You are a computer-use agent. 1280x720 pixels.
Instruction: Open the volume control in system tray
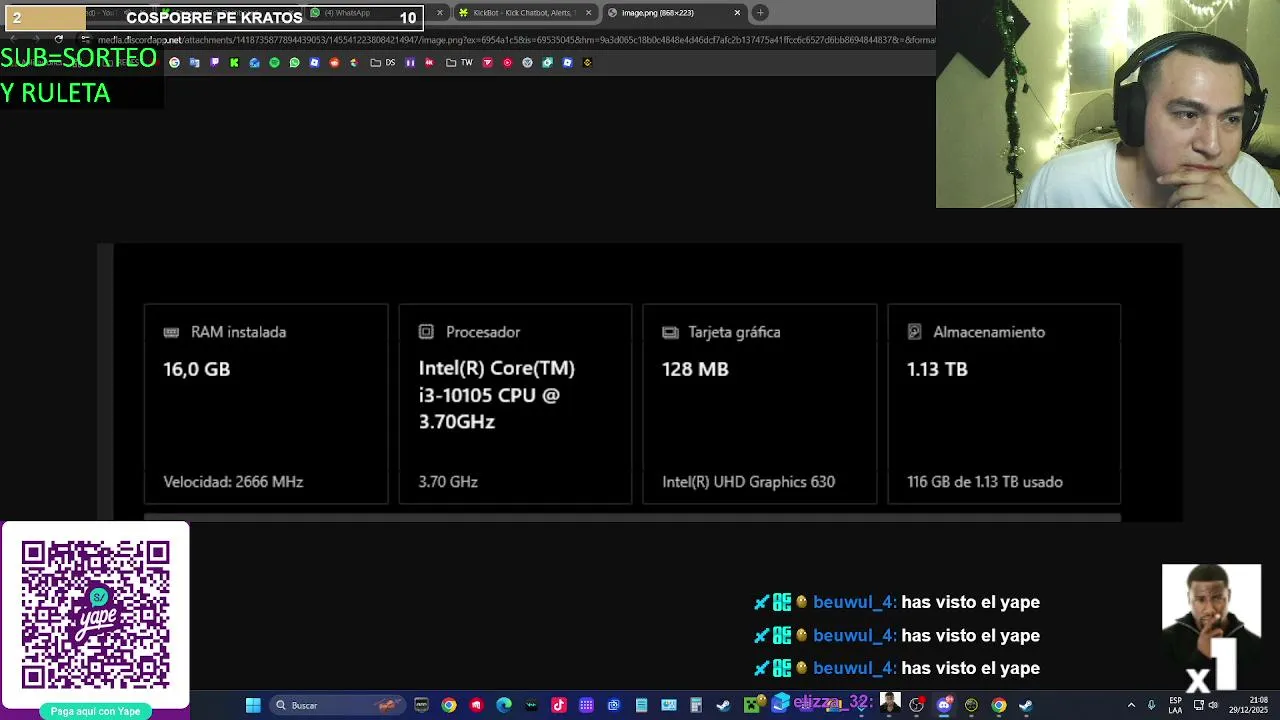pos(1213,705)
